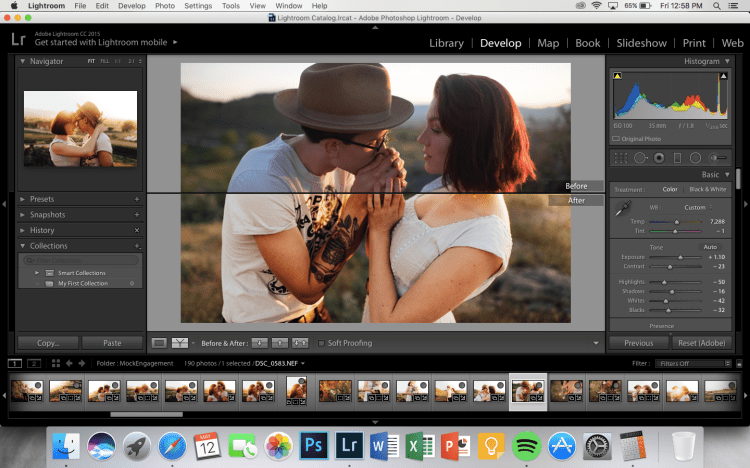Choose the Red Eye Correction tool

[659, 158]
